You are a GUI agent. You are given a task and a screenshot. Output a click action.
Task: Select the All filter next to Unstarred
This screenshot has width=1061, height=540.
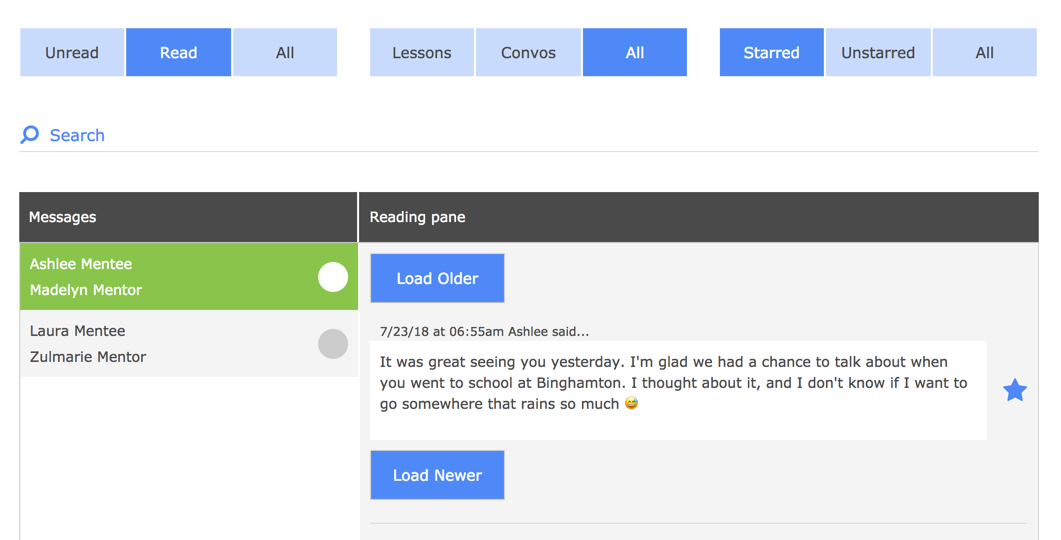985,53
